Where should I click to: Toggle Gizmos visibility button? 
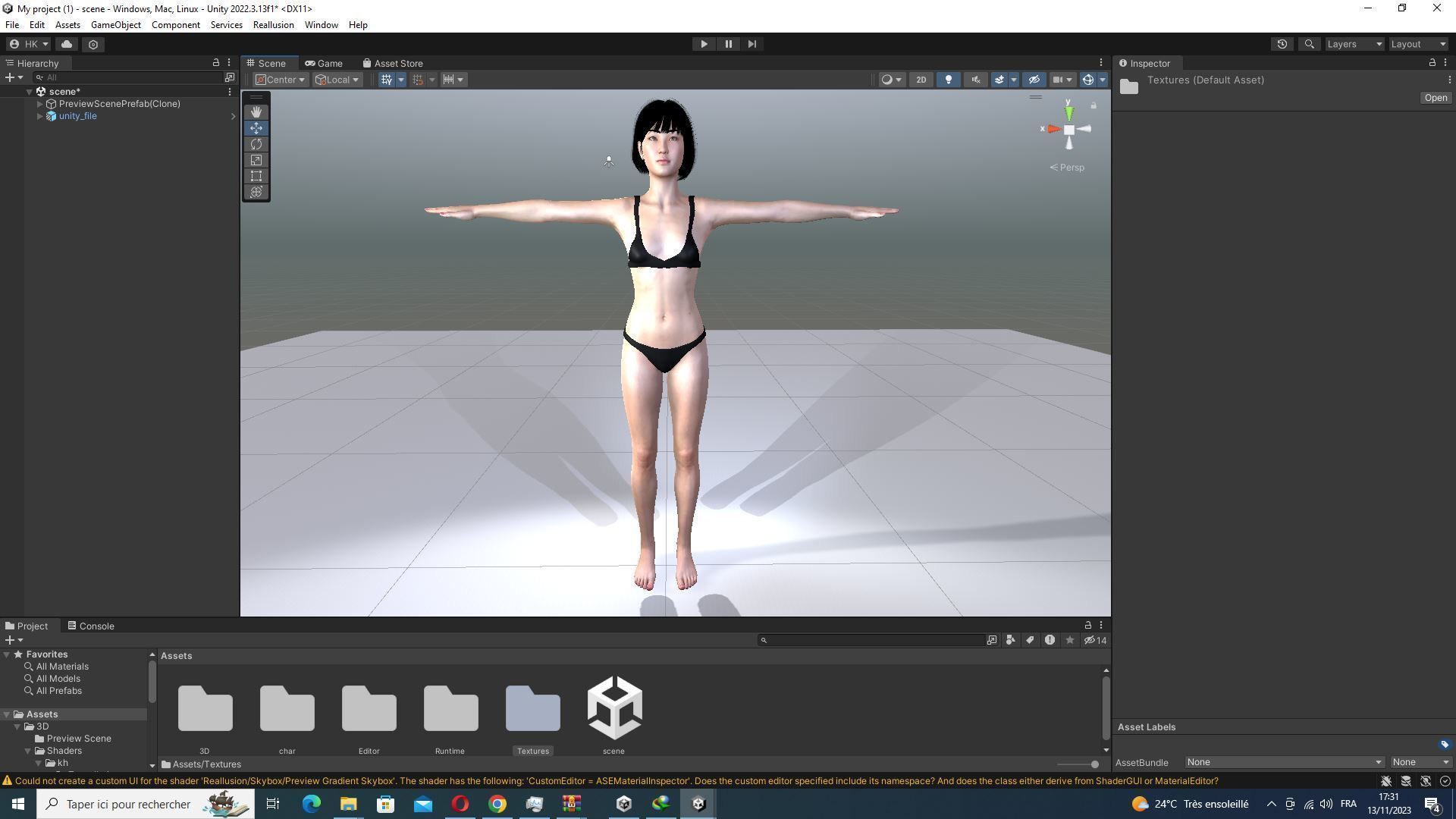click(x=1088, y=80)
